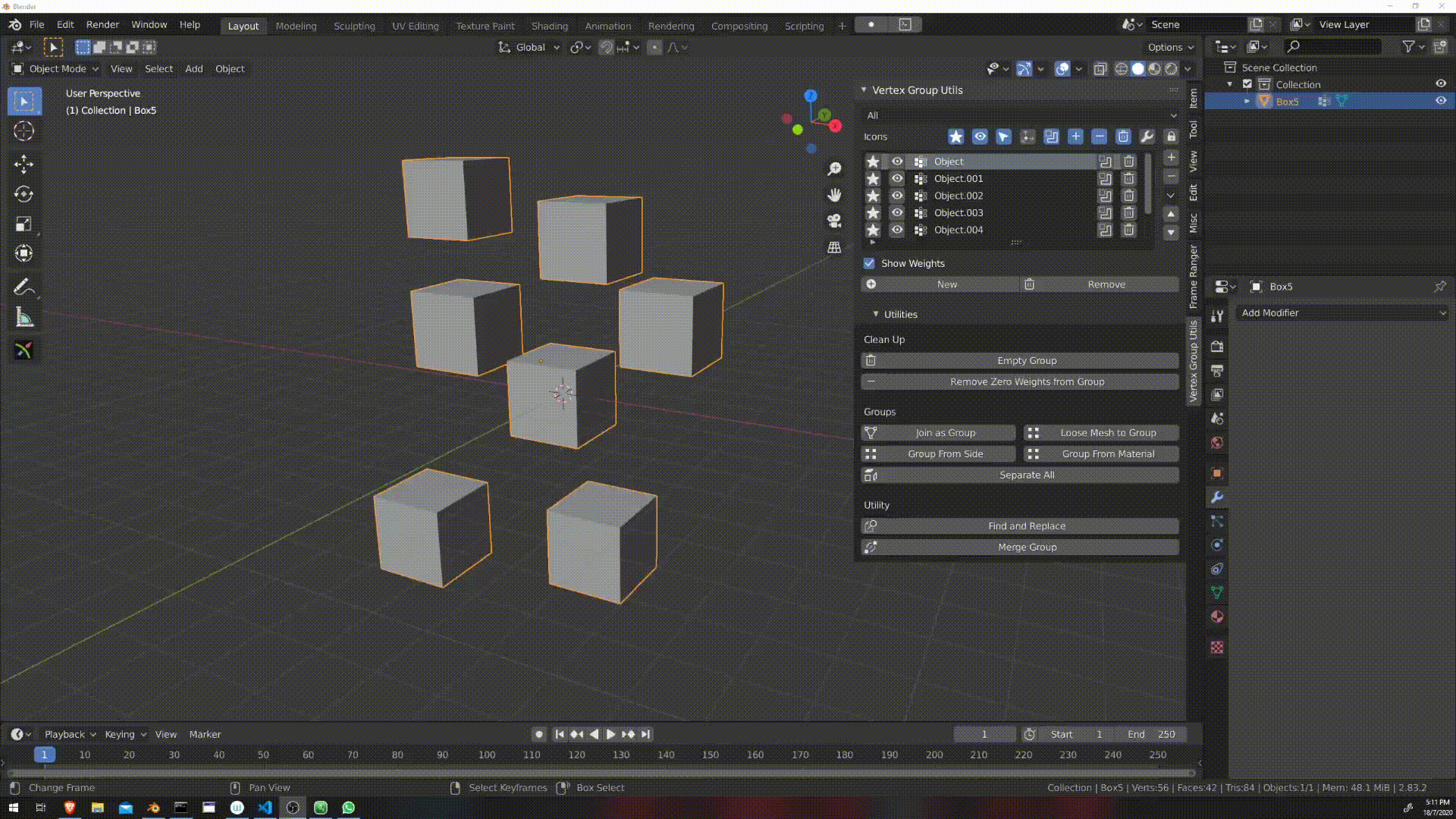Open the Frame Ranger sidebar tab
This screenshot has height=819, width=1456.
[1194, 276]
